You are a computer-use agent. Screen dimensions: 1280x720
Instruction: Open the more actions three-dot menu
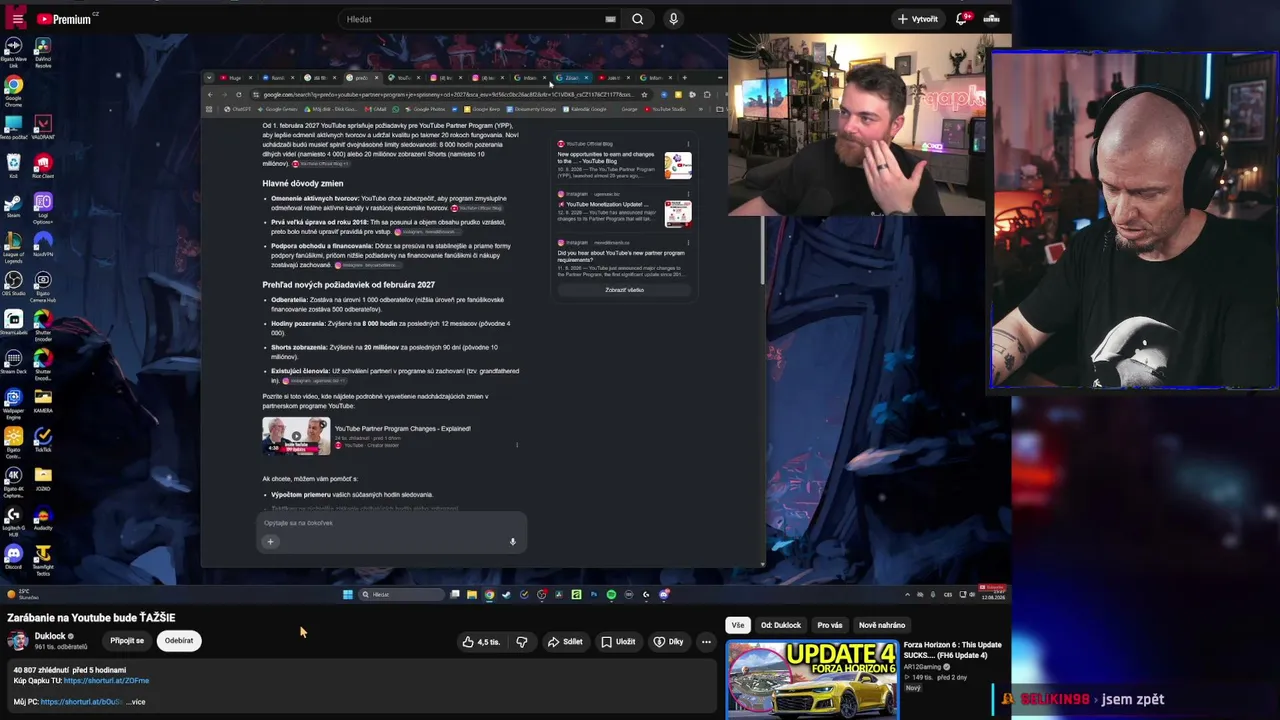click(706, 642)
